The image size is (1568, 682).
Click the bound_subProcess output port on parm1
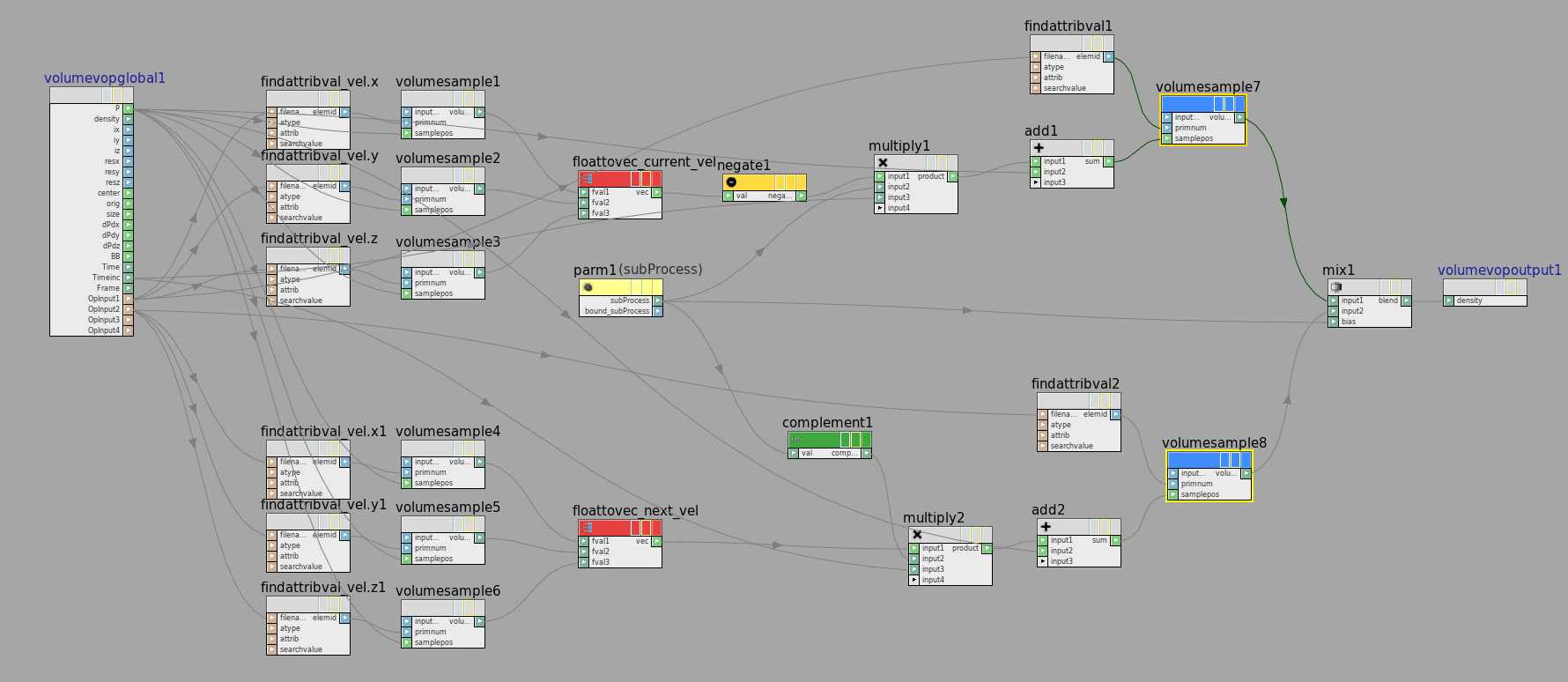pos(658,311)
